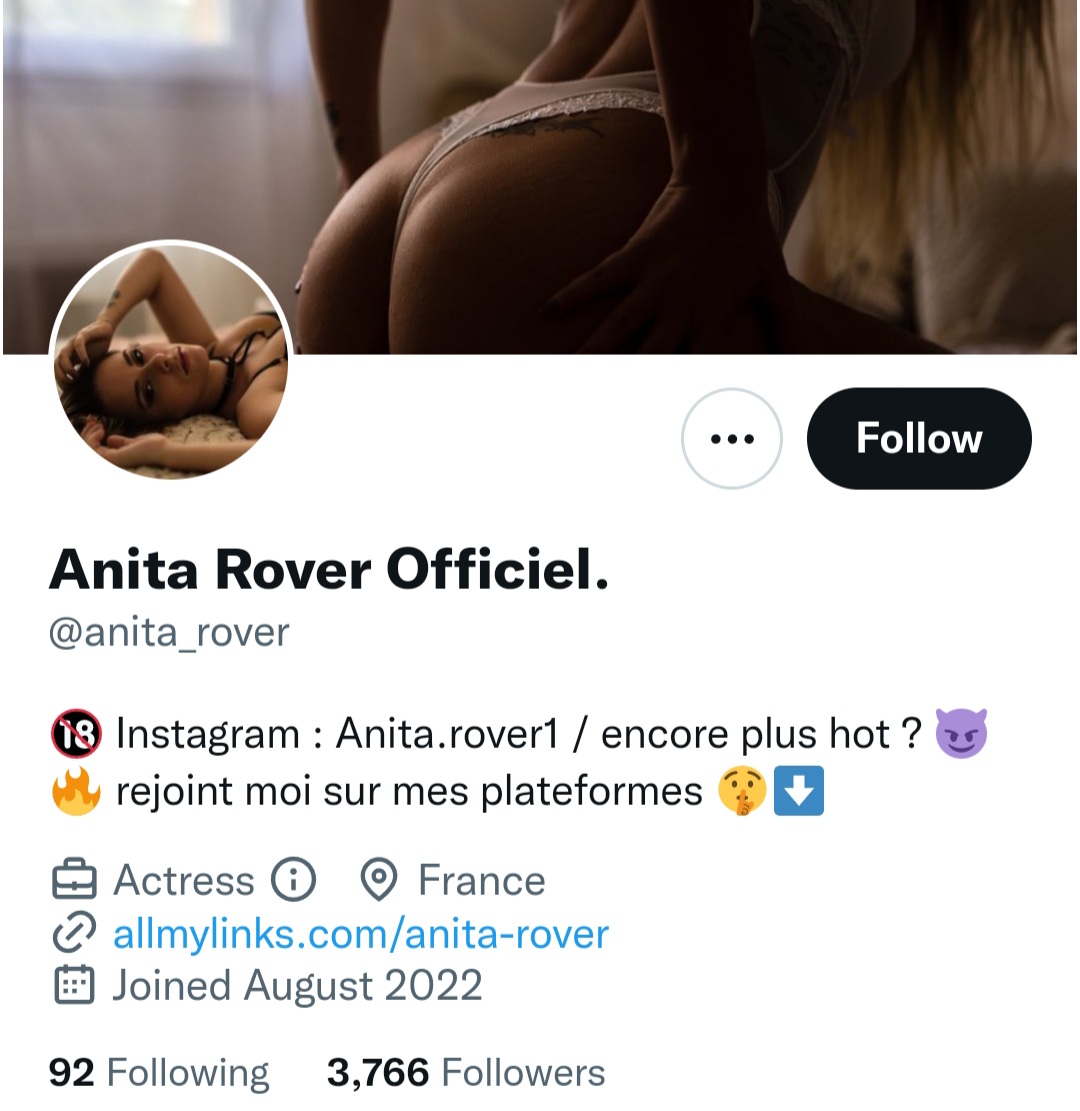View the 3,766 Followers list
1080x1111 pixels.
(466, 1073)
